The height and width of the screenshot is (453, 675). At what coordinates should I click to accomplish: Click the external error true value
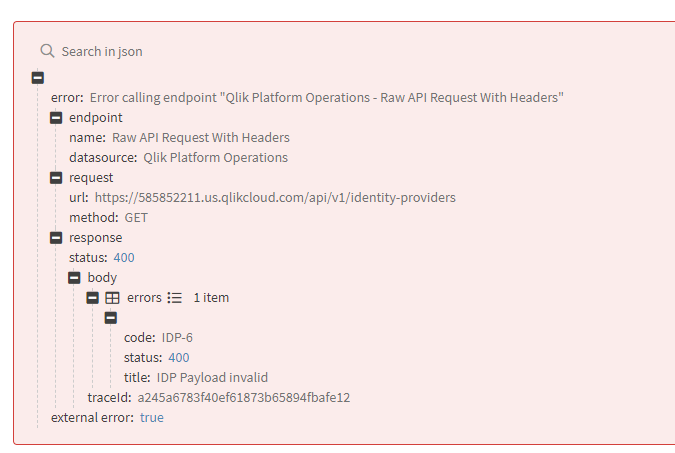[x=152, y=418]
